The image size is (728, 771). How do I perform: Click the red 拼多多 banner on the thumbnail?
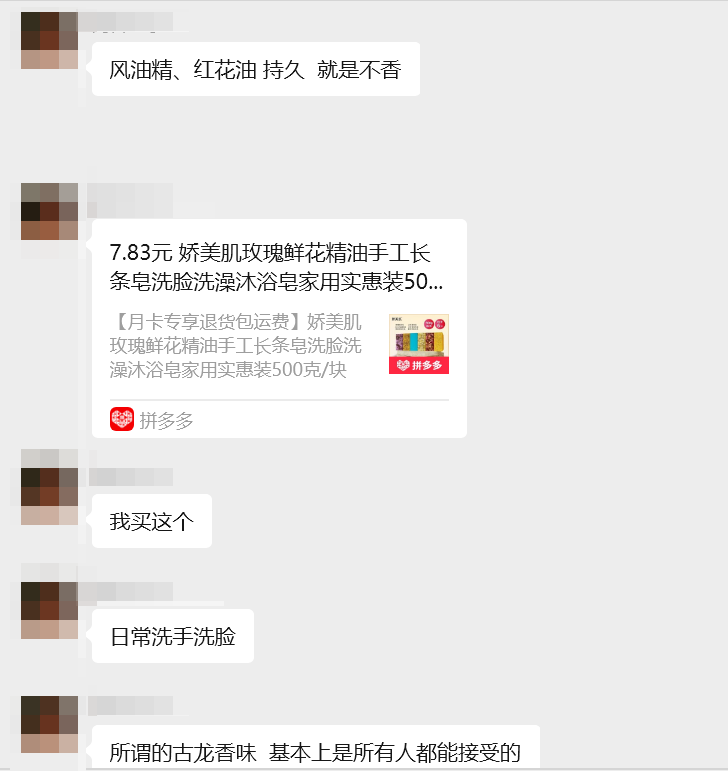(419, 365)
